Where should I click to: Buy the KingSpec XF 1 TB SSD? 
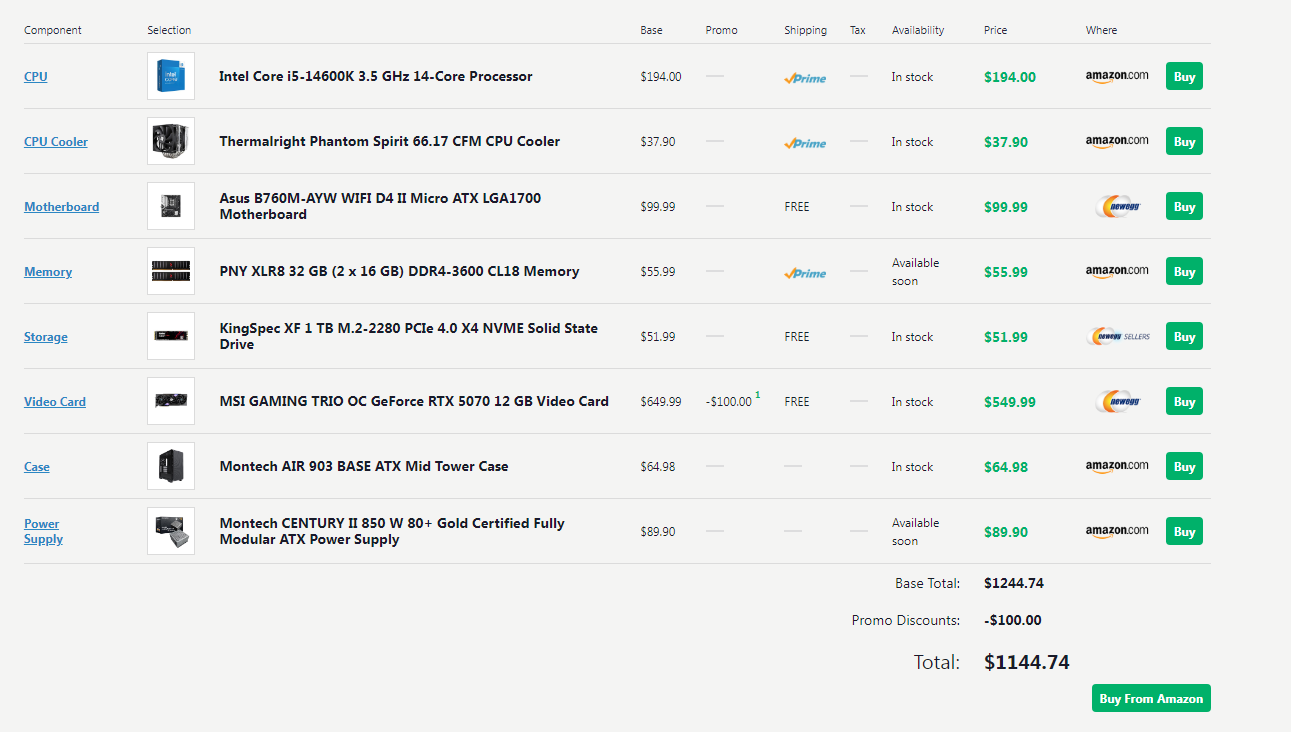point(1184,336)
